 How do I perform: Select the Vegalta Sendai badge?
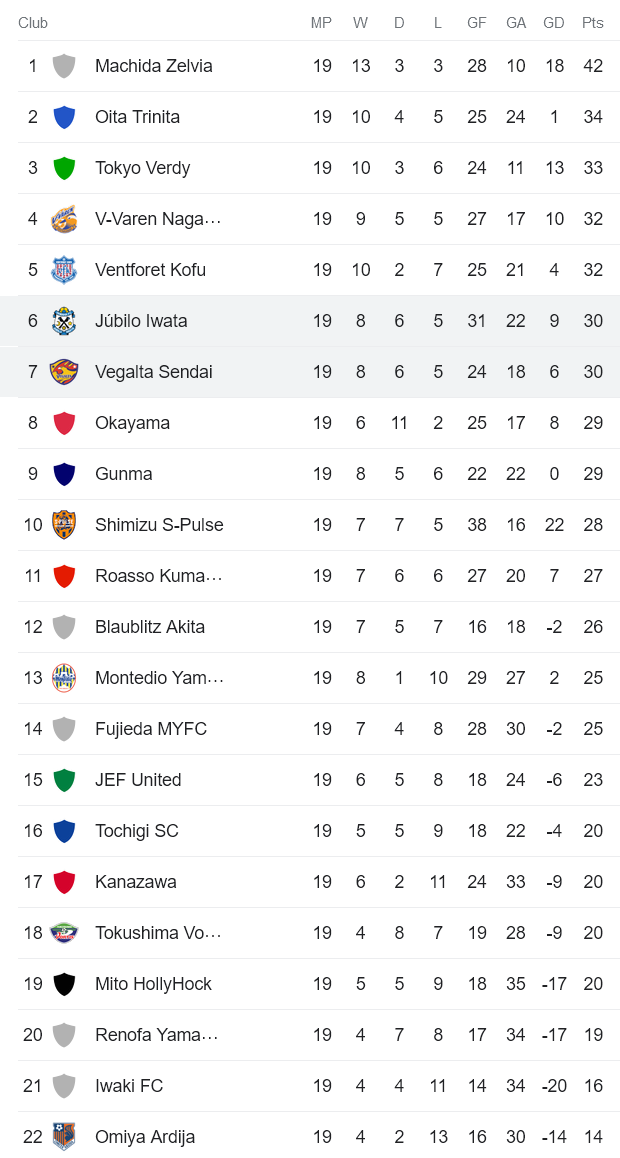click(x=64, y=372)
